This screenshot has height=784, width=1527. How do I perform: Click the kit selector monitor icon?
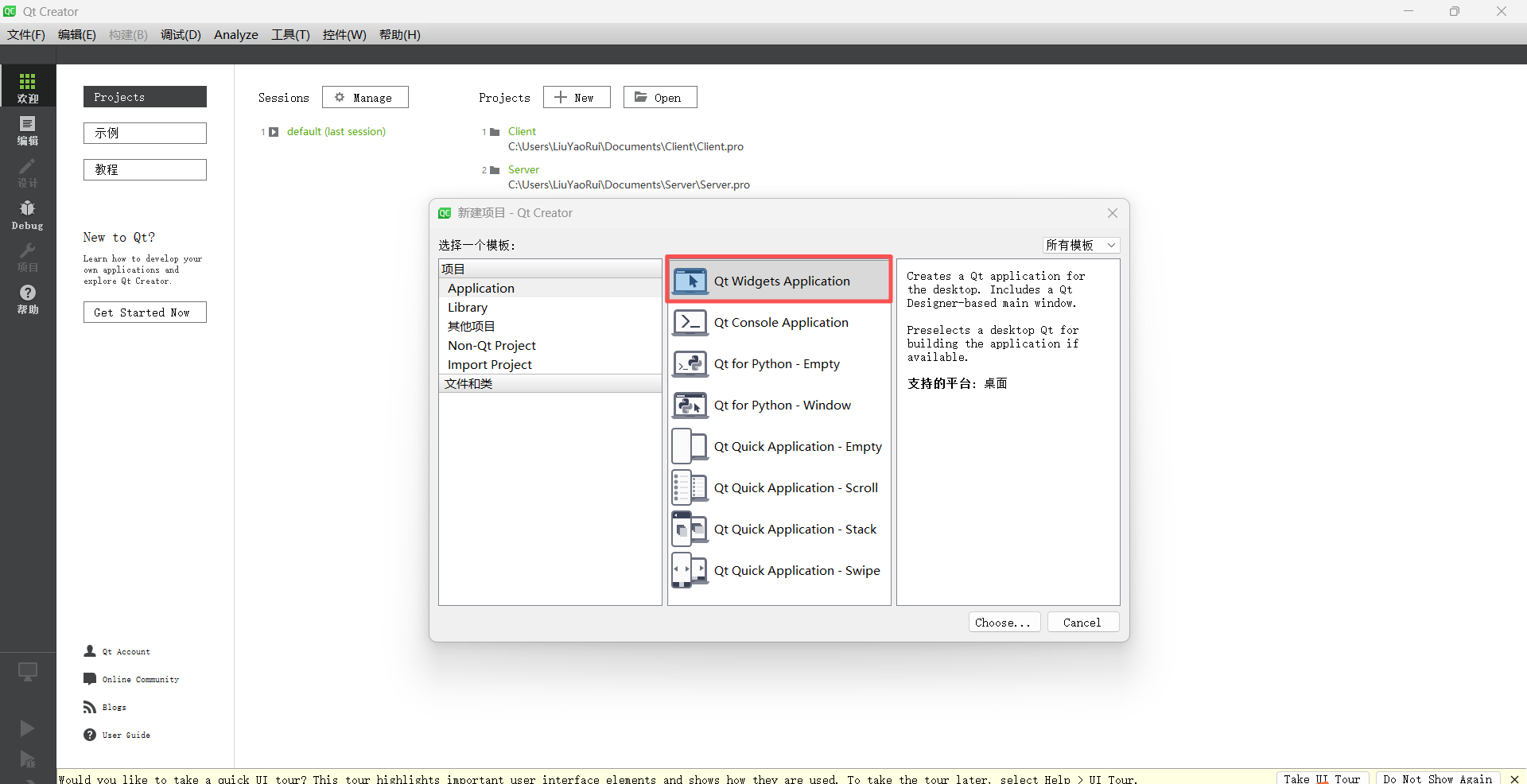[x=28, y=672]
